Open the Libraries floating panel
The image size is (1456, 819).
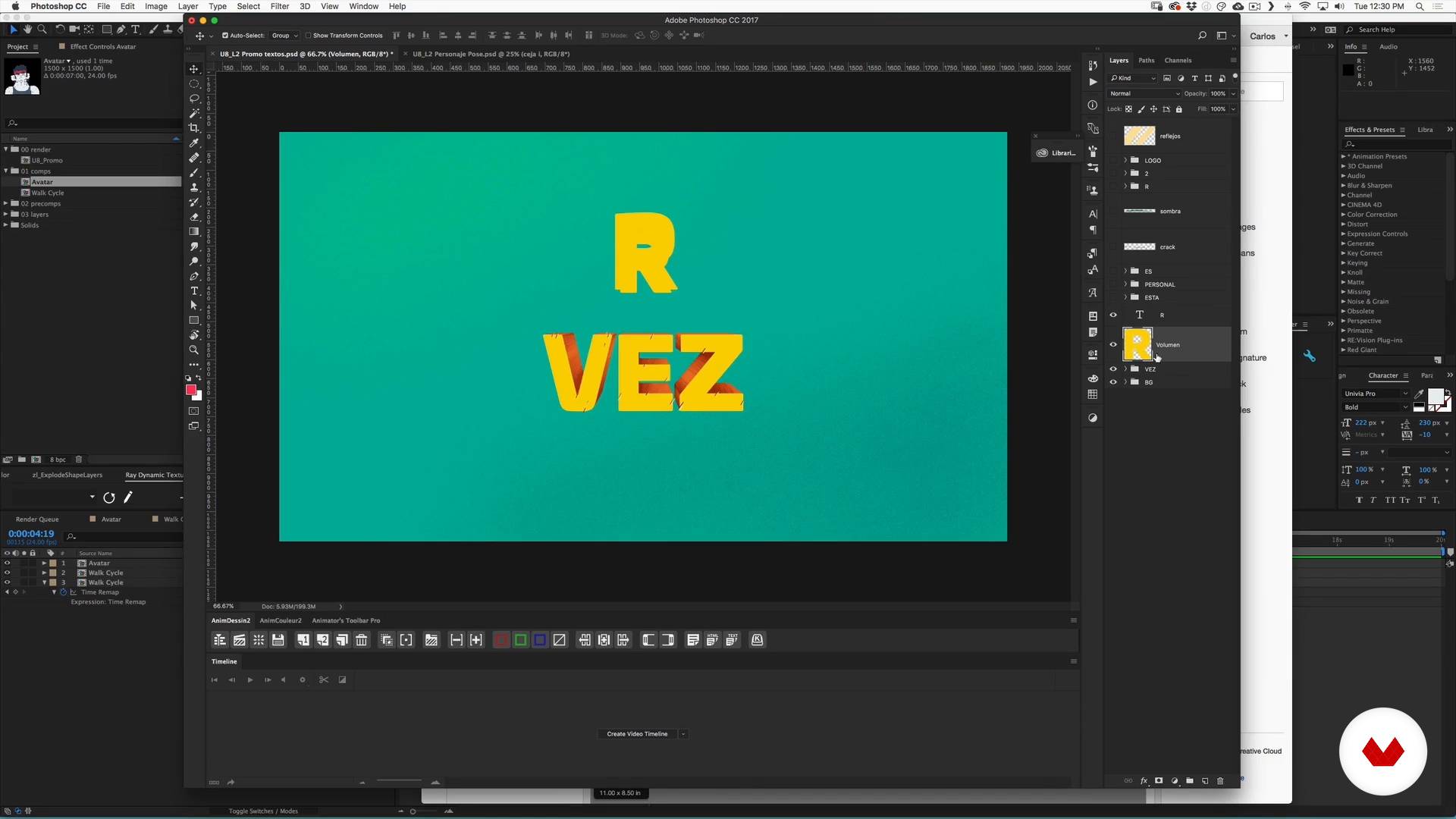pyautogui.click(x=1056, y=153)
